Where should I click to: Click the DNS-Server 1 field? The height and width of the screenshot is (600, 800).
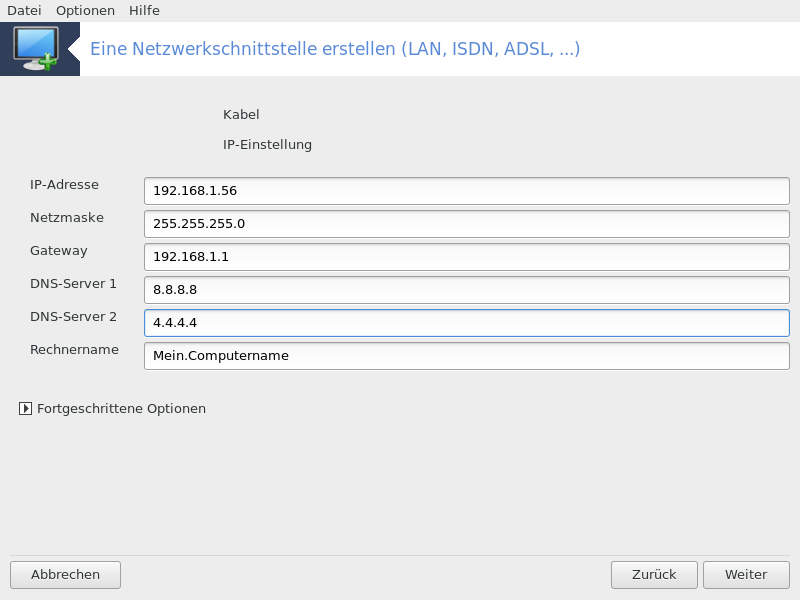(467, 290)
